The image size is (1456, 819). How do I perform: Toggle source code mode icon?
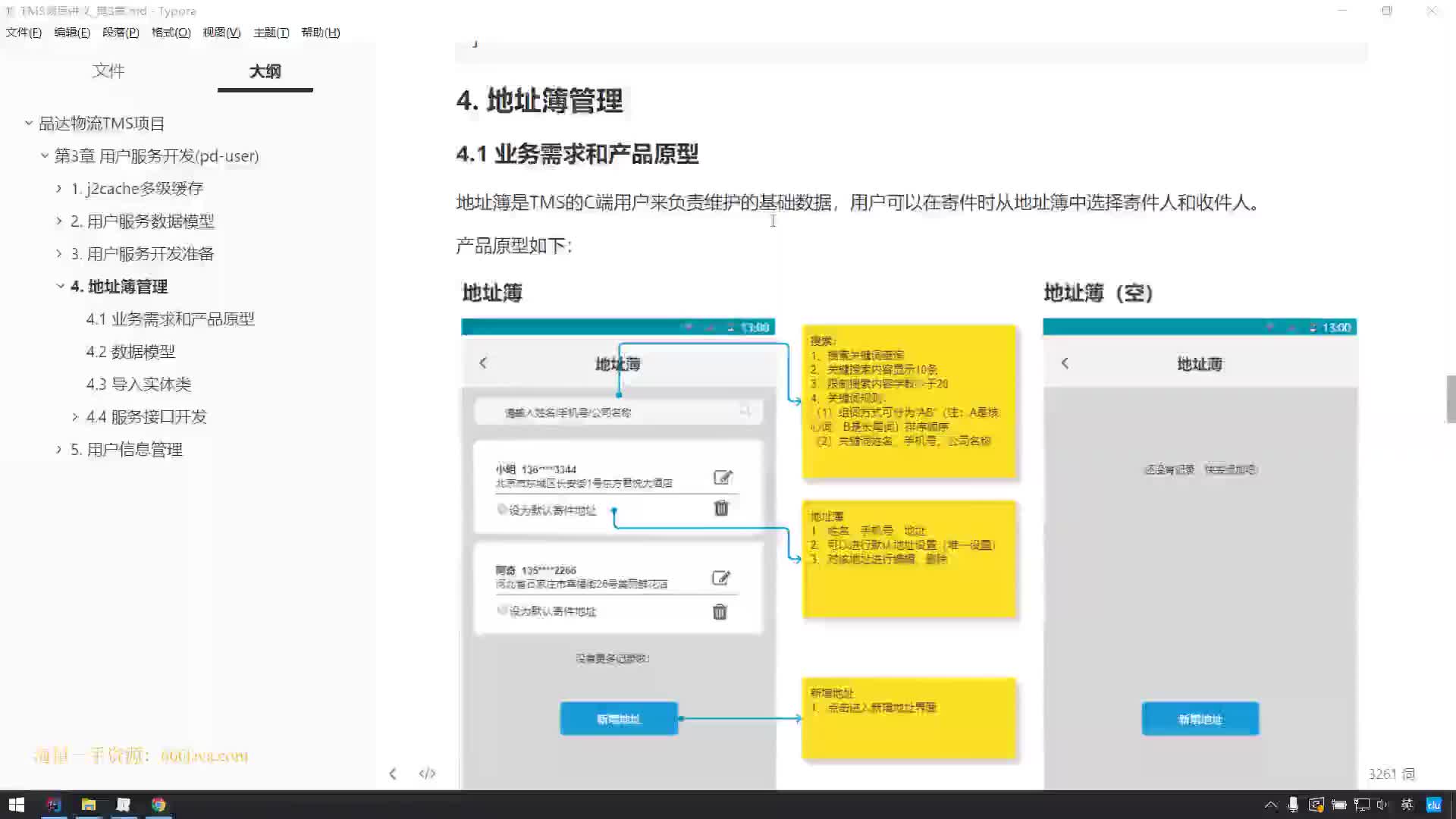click(x=427, y=773)
